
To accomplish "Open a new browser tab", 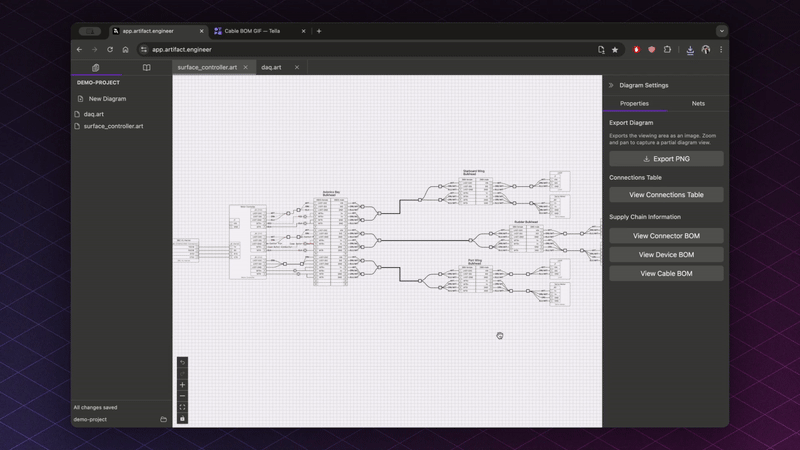I will (319, 31).
